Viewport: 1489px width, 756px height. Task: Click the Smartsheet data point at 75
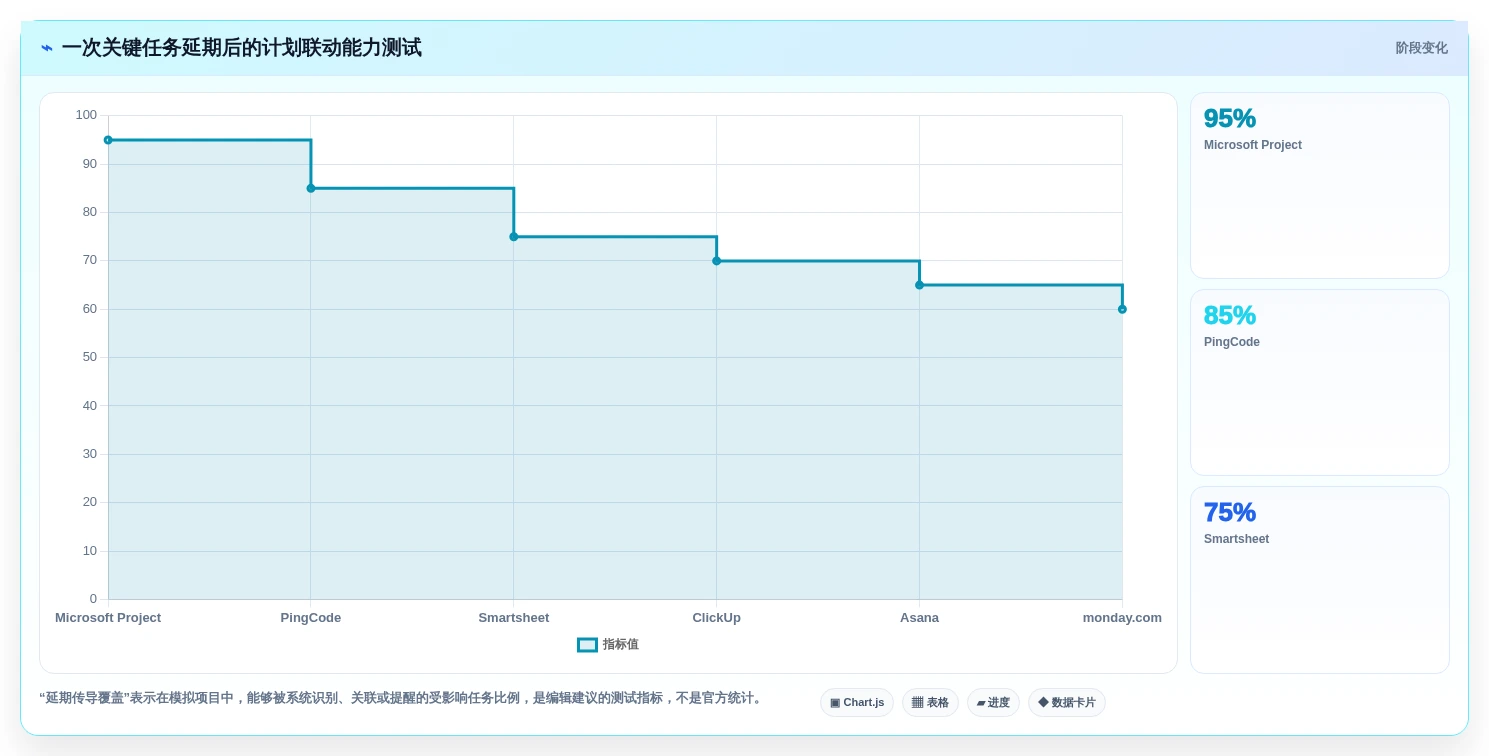click(514, 237)
